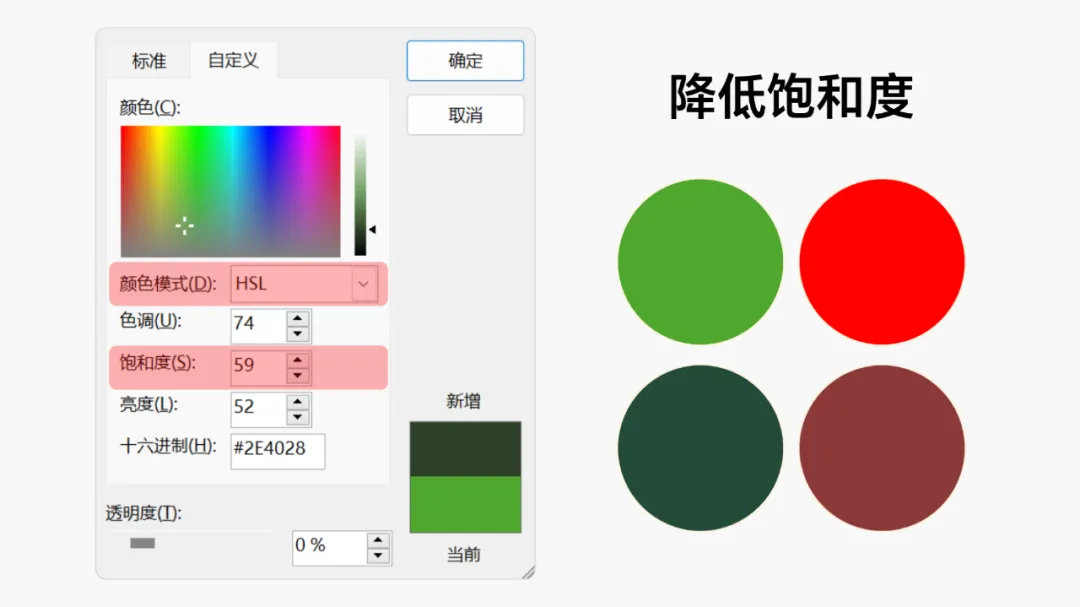Click the 饱和度 value field
Image resolution: width=1080 pixels, height=607 pixels.
click(258, 367)
